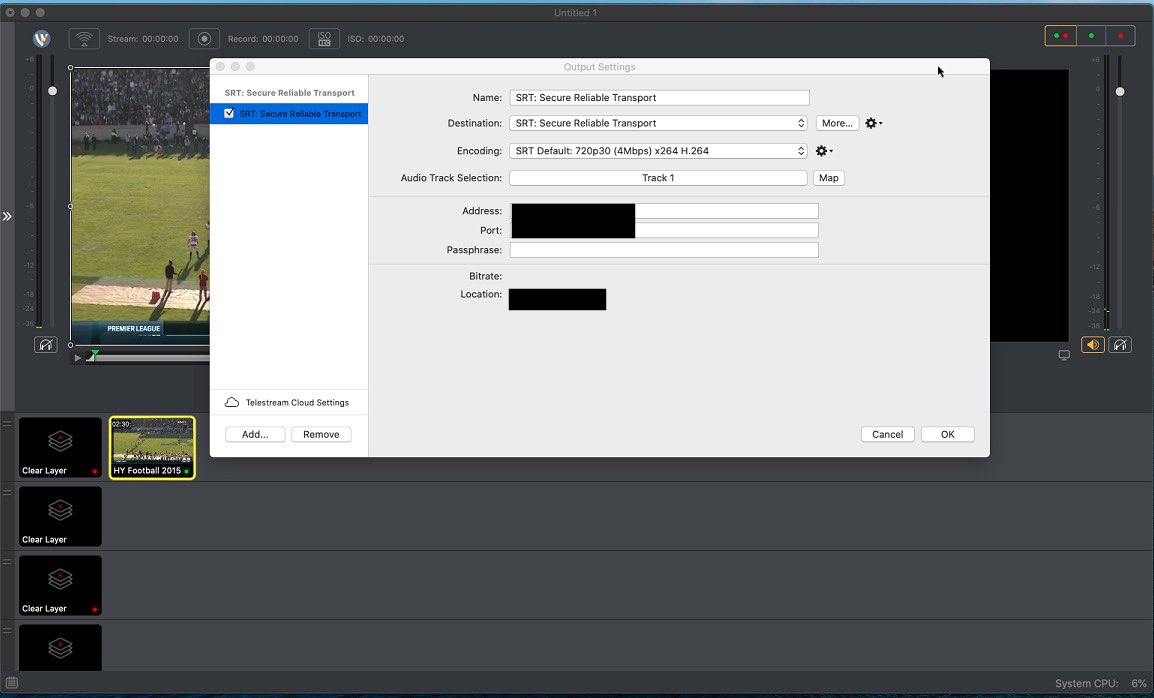Click the preview playback scrubber marker

(93, 356)
